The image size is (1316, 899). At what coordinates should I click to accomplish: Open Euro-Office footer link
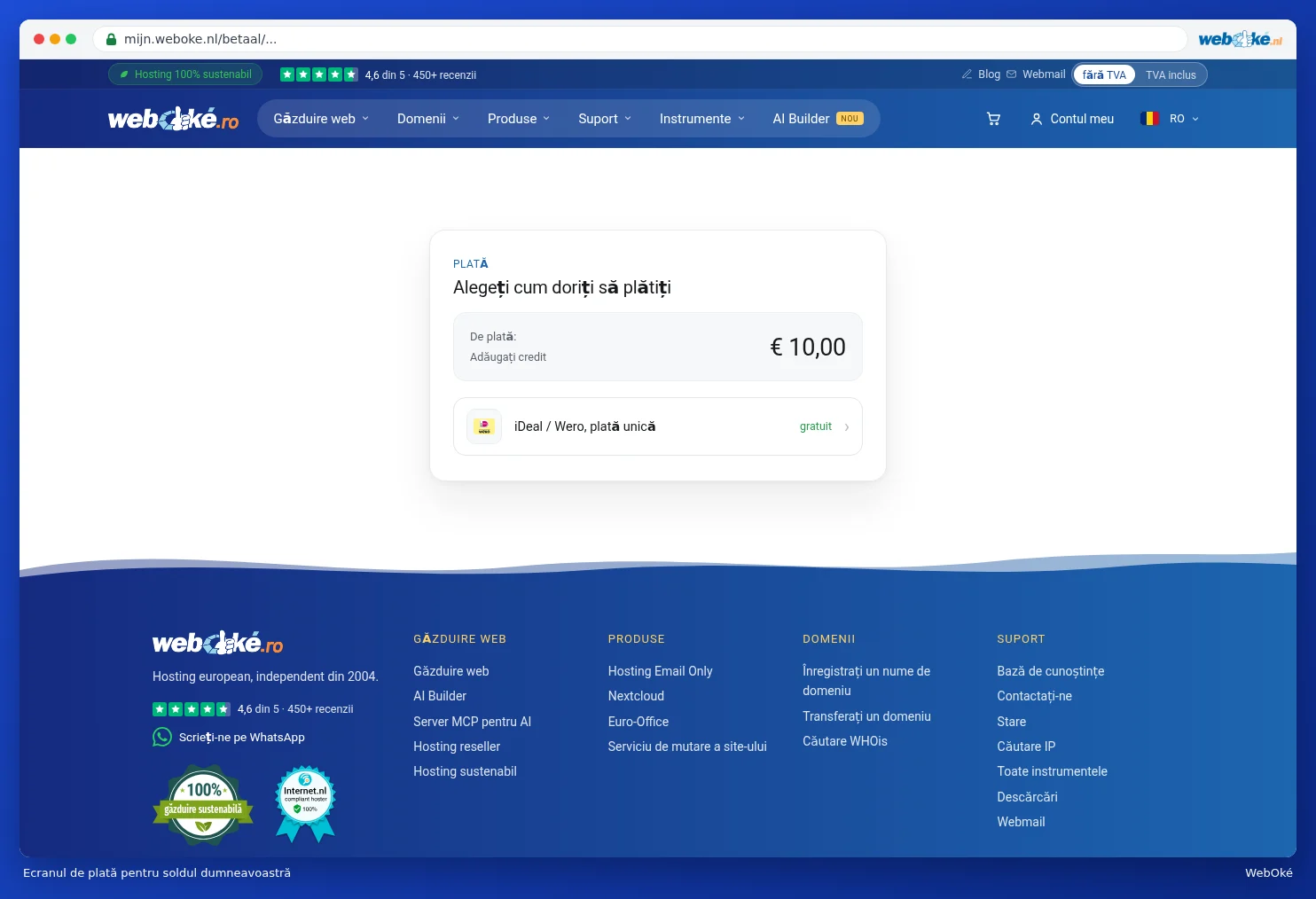point(638,722)
